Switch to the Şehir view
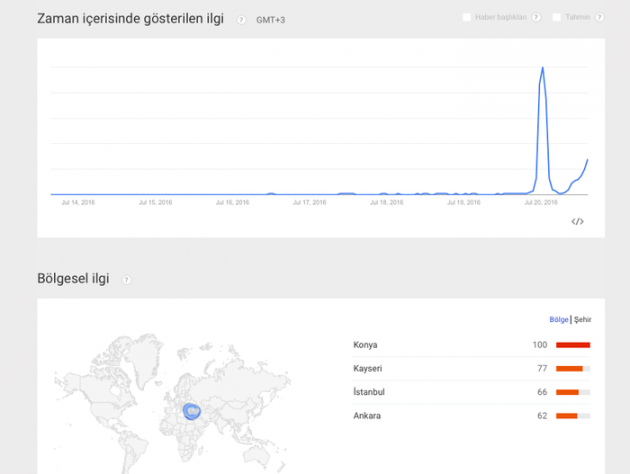 pyautogui.click(x=583, y=320)
